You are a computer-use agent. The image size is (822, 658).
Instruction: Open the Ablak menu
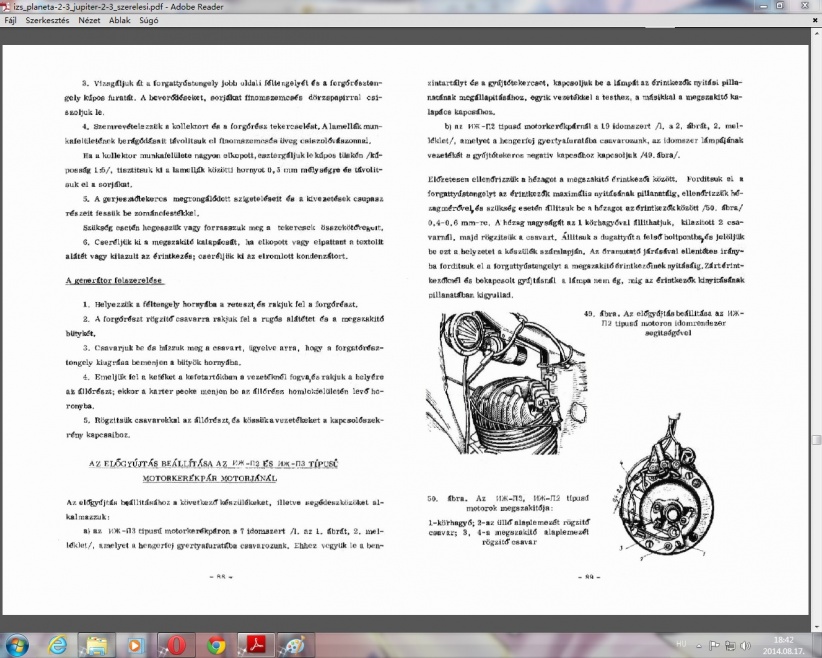[119, 20]
